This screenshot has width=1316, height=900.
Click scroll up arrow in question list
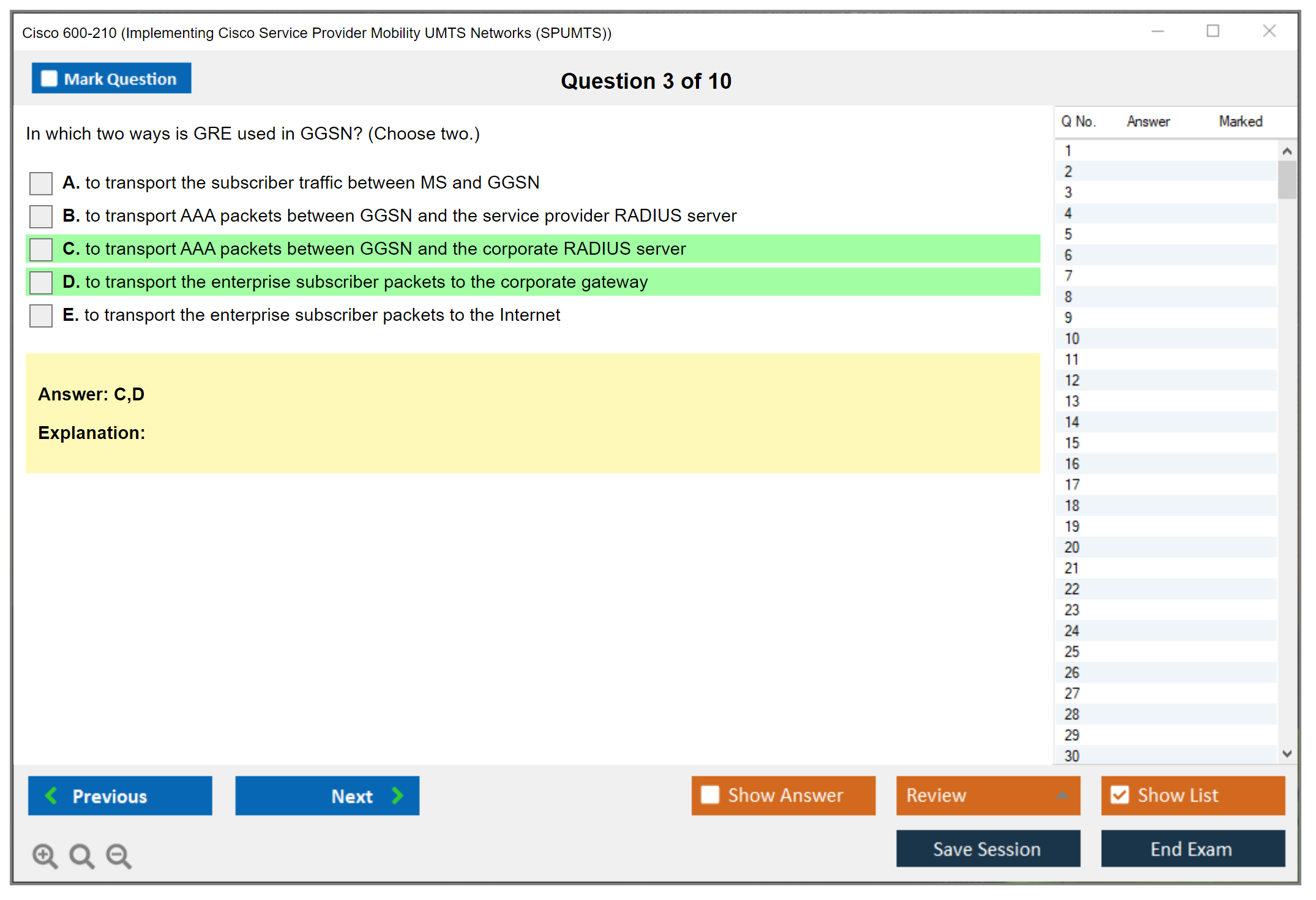click(1287, 151)
